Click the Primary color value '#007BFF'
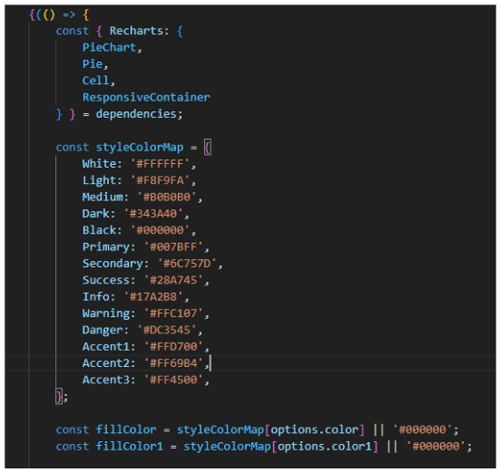 point(173,247)
